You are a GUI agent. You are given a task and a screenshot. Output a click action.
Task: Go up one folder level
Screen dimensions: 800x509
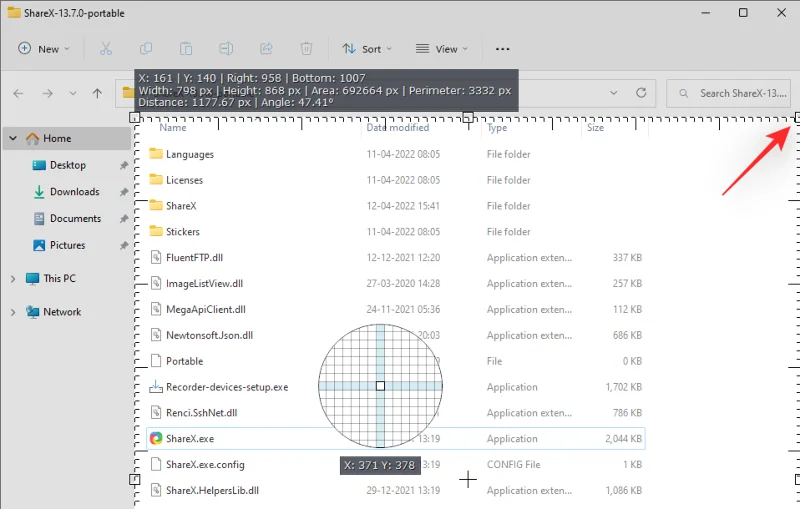(97, 93)
